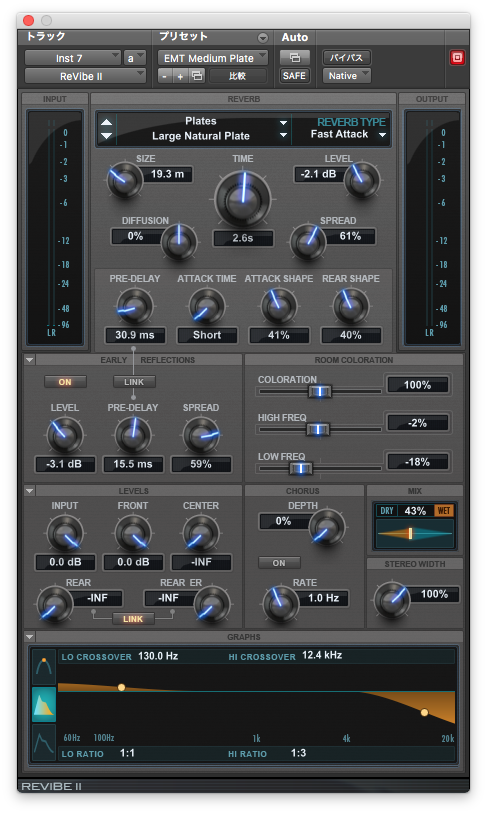
Task: Click the previous preset minus button
Action: point(165,76)
